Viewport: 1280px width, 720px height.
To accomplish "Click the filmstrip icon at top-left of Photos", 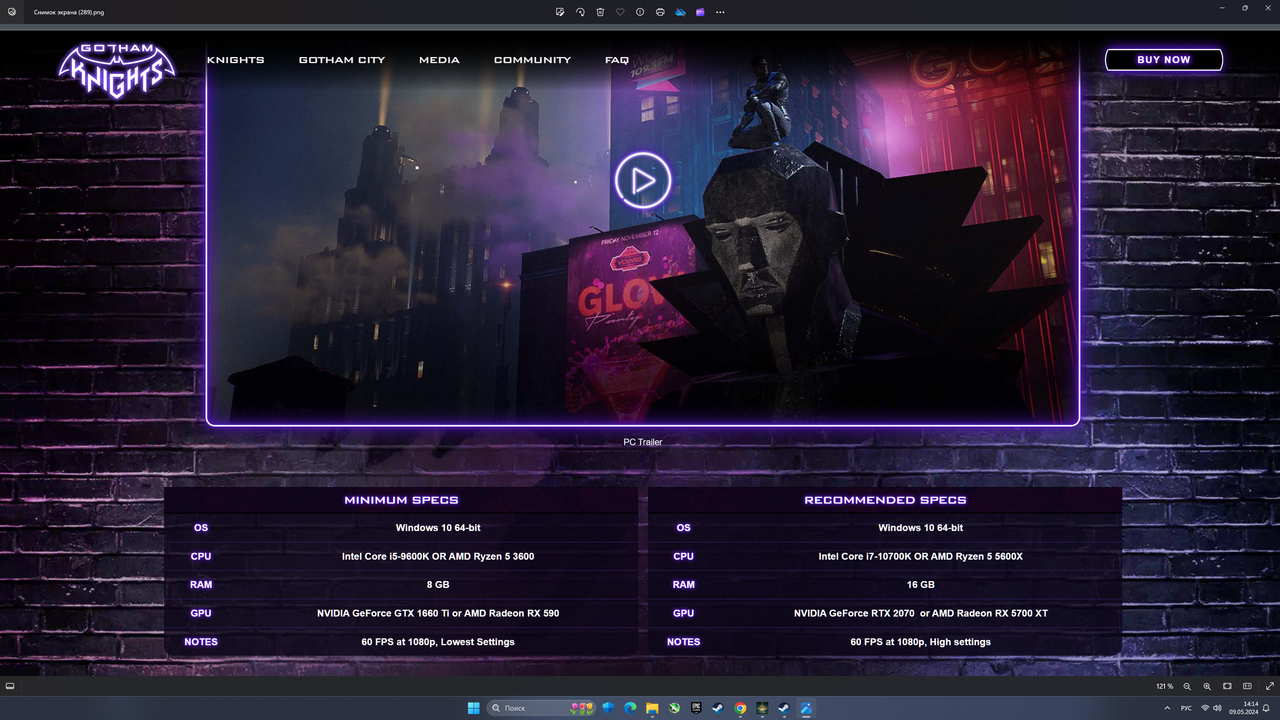I will pyautogui.click(x=11, y=12).
